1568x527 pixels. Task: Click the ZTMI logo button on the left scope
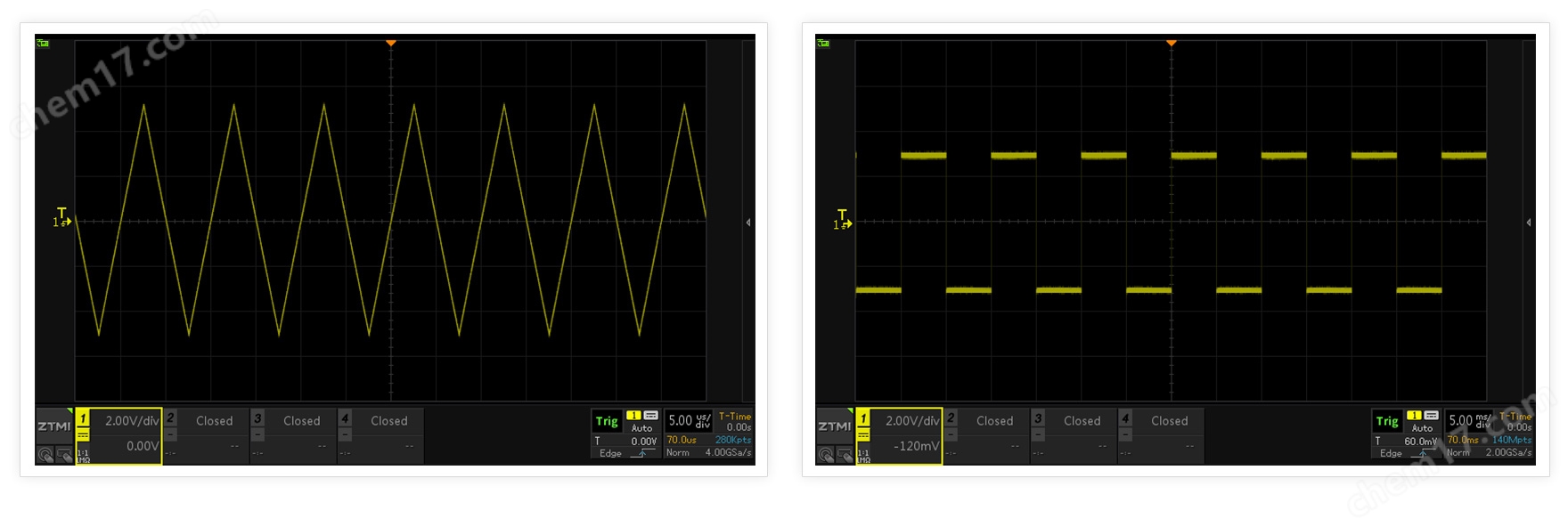click(53, 426)
